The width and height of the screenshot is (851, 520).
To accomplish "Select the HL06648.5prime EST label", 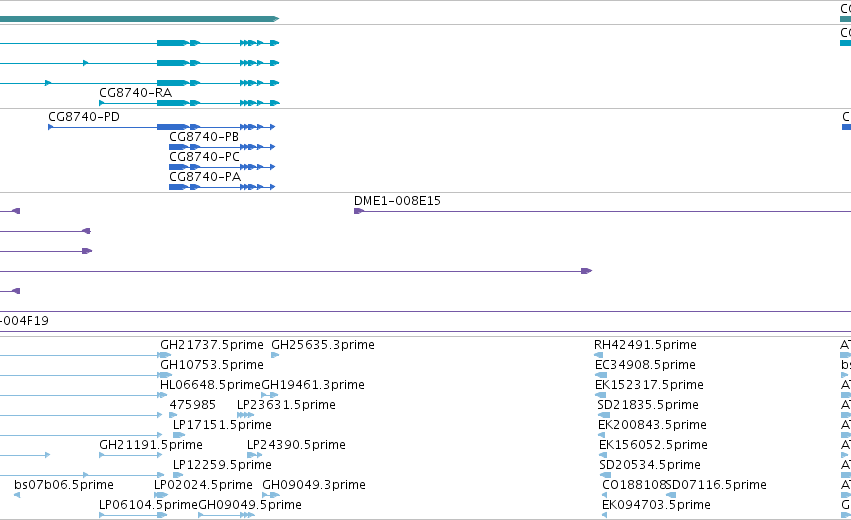I will tap(211, 385).
